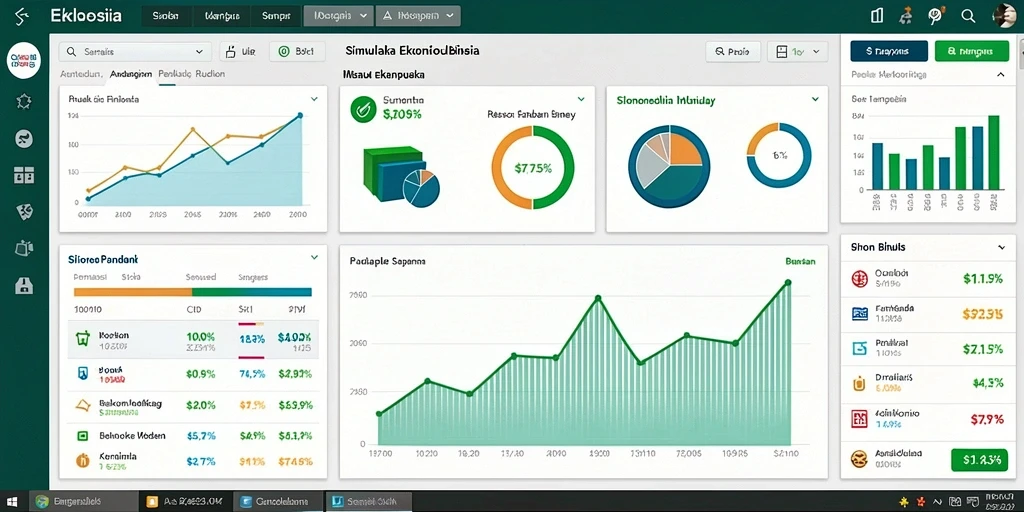The image size is (1024, 512).
Task: Select the Bekomloafking table row
Action: (193, 405)
